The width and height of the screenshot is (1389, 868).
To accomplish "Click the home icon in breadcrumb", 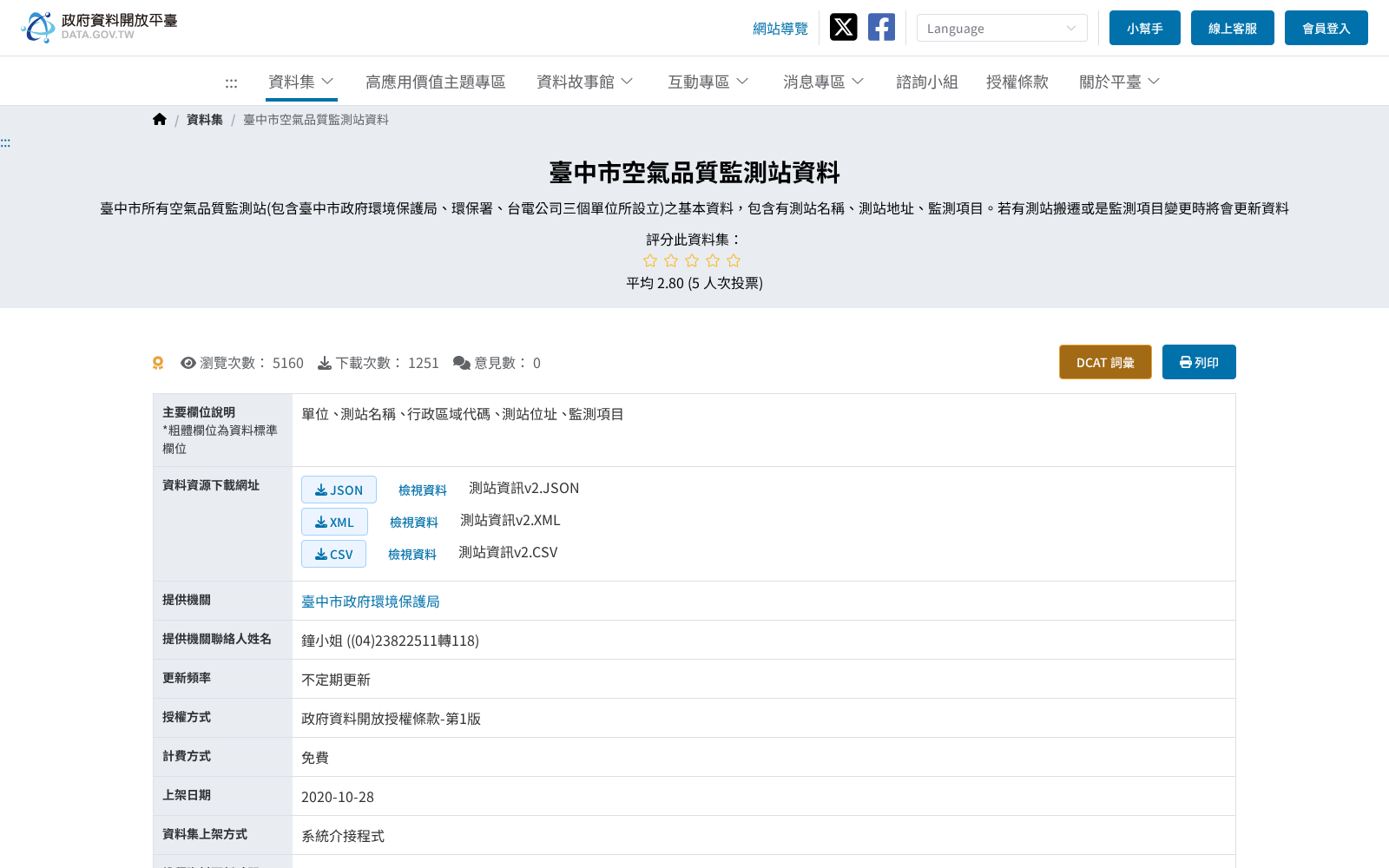I will 159,119.
